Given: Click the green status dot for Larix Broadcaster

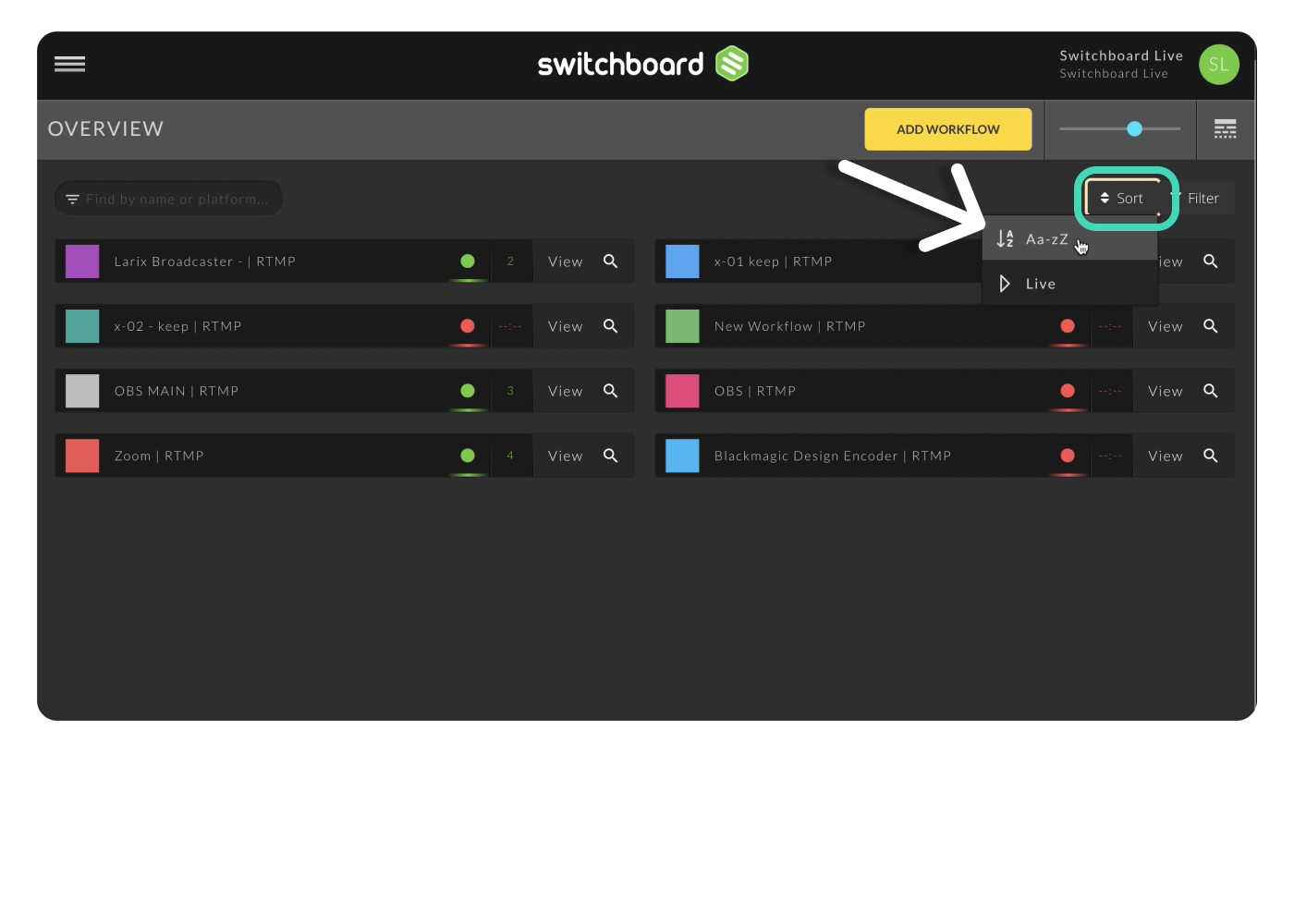Looking at the screenshot, I should 468,261.
